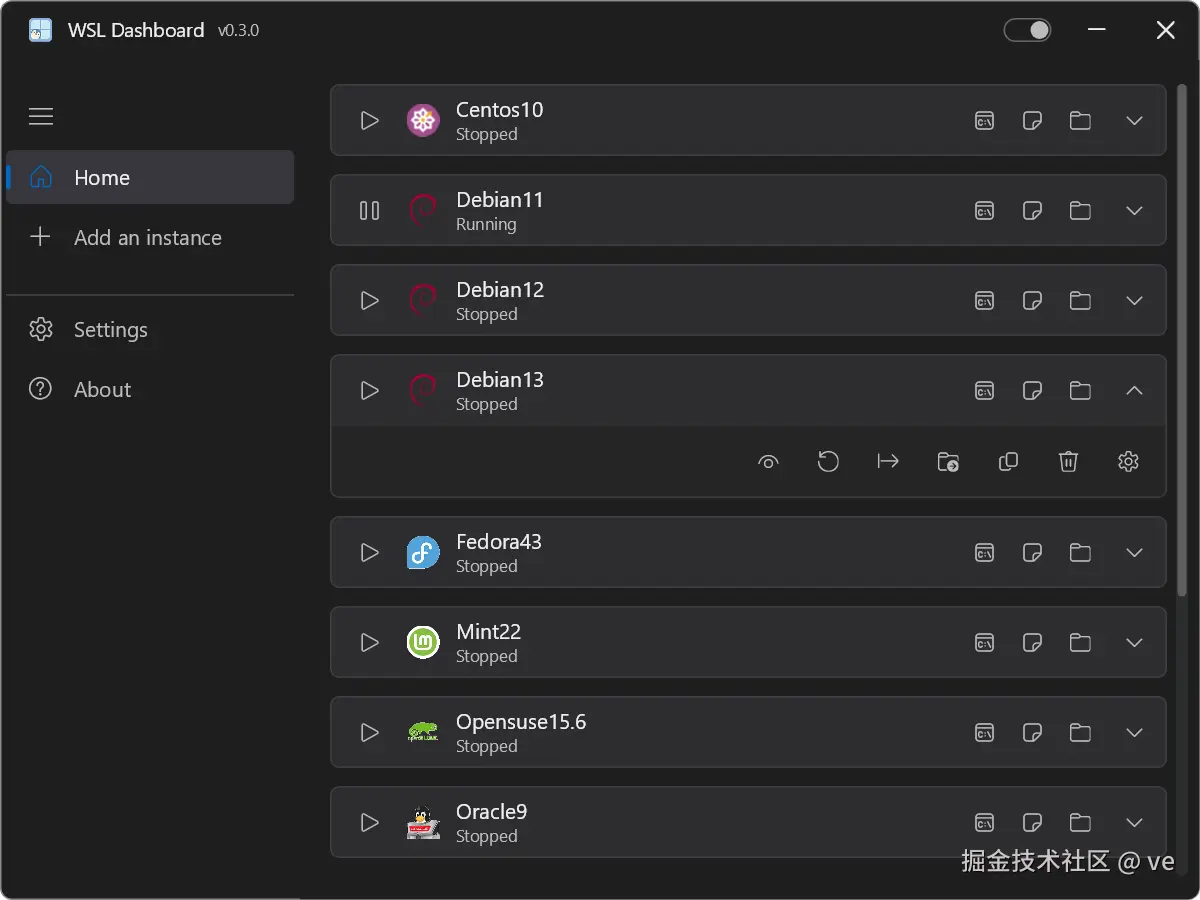Viewport: 1200px width, 900px height.
Task: Go to the About page
Action: pyautogui.click(x=102, y=390)
